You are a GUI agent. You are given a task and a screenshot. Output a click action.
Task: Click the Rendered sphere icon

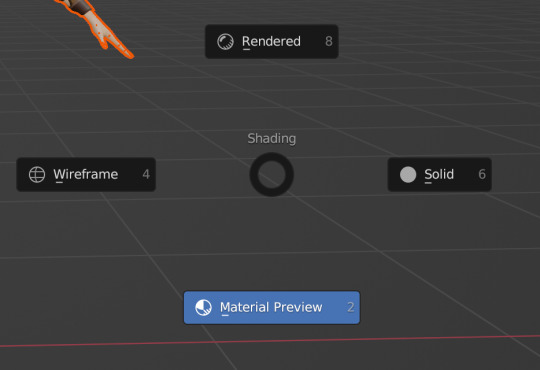(225, 42)
